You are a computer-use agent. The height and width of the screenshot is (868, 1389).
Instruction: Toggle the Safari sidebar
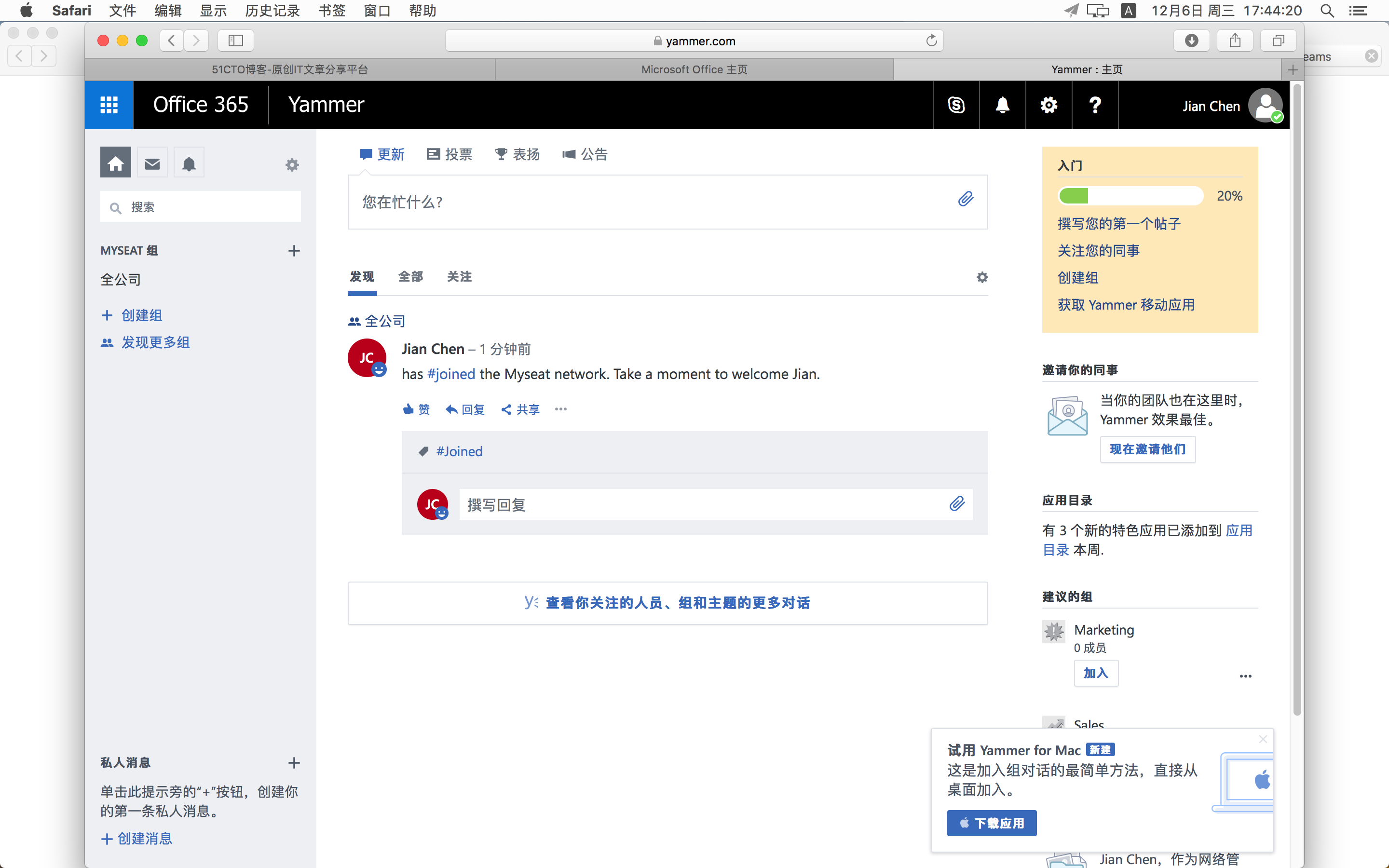click(236, 41)
